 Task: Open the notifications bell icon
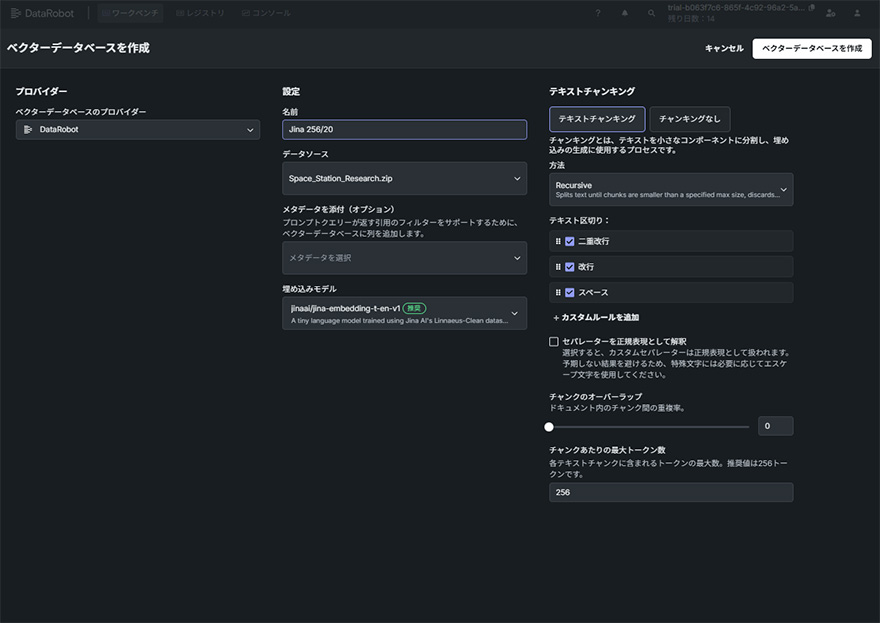(625, 13)
